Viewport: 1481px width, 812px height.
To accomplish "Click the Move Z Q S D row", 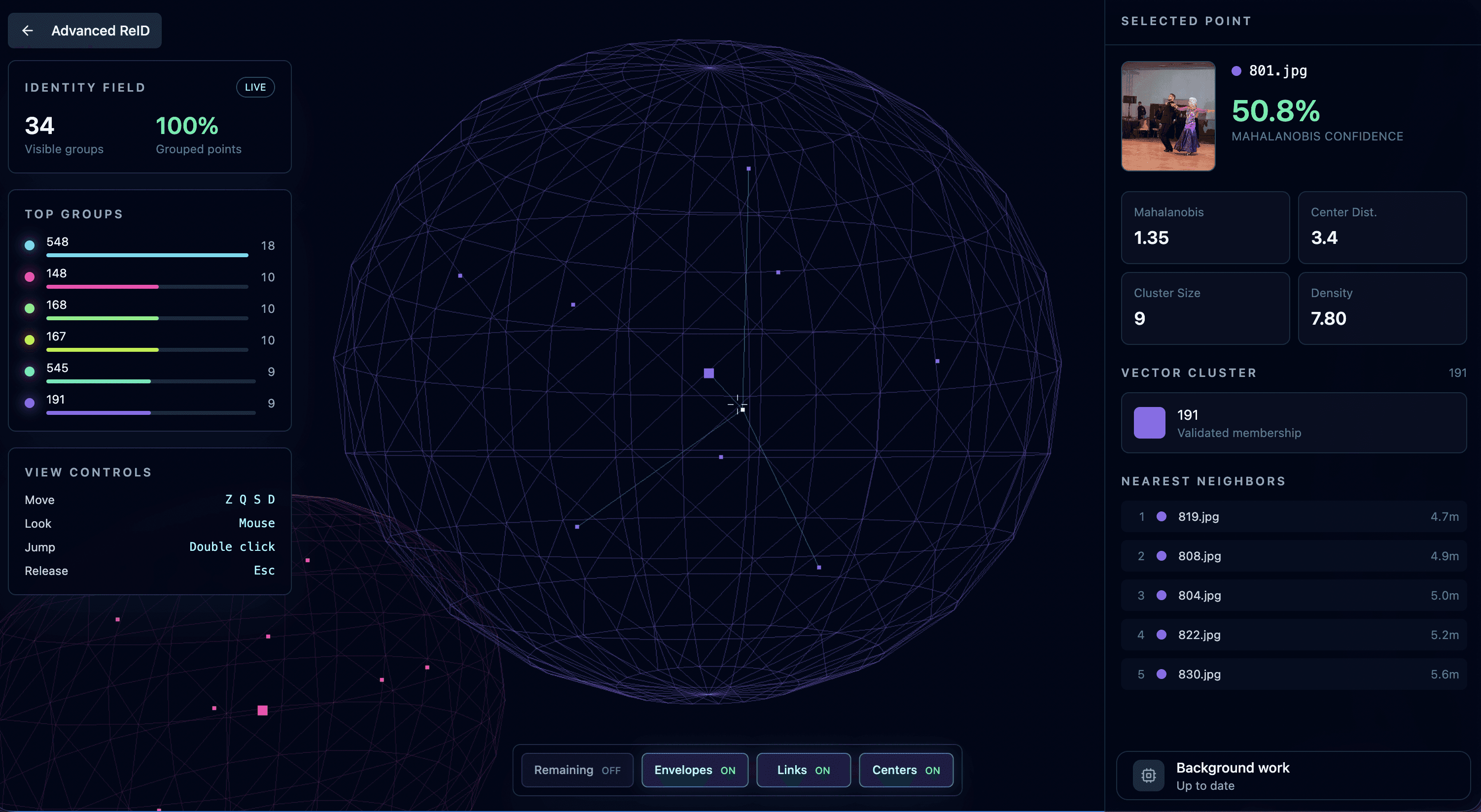I will pyautogui.click(x=149, y=500).
